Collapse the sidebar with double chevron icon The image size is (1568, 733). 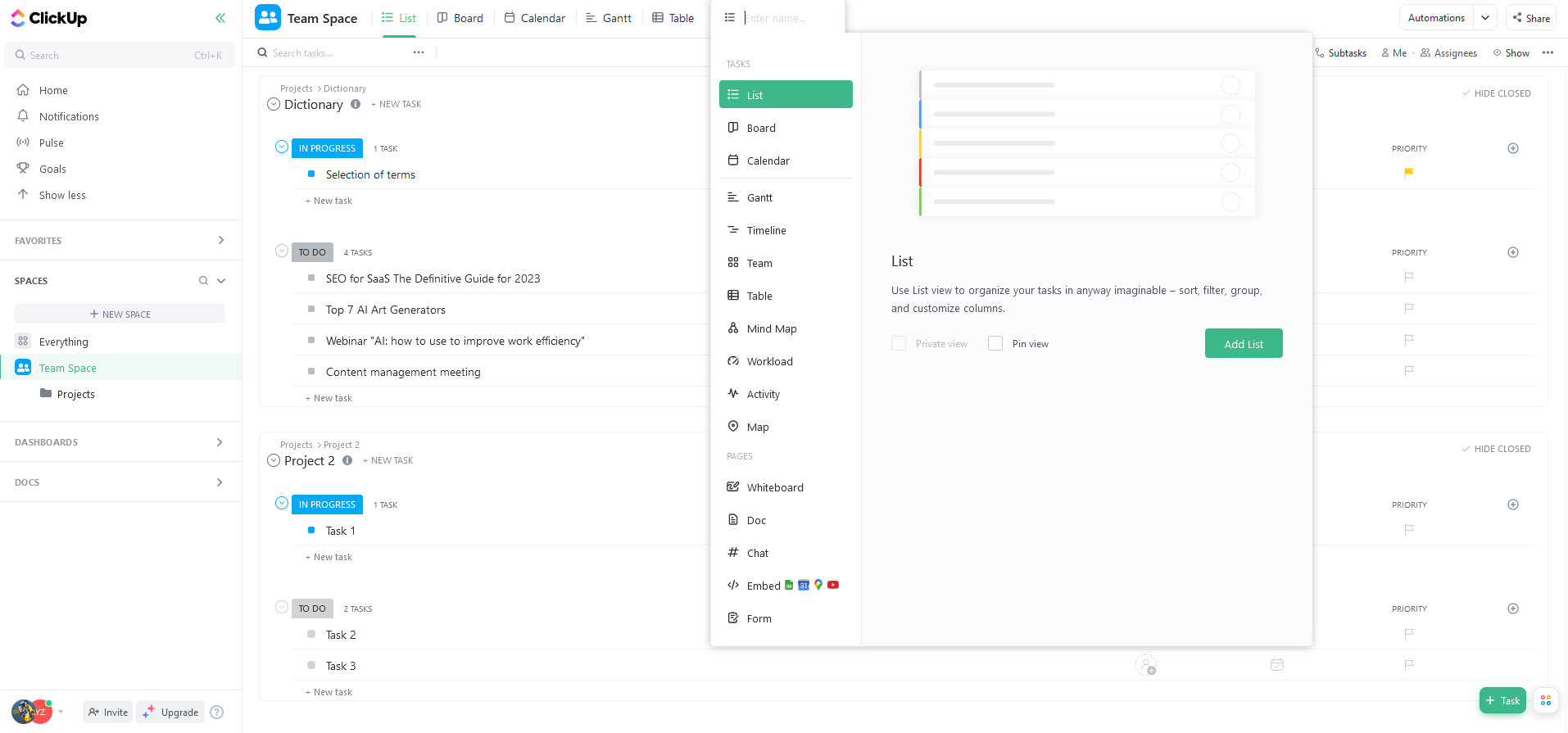[220, 18]
